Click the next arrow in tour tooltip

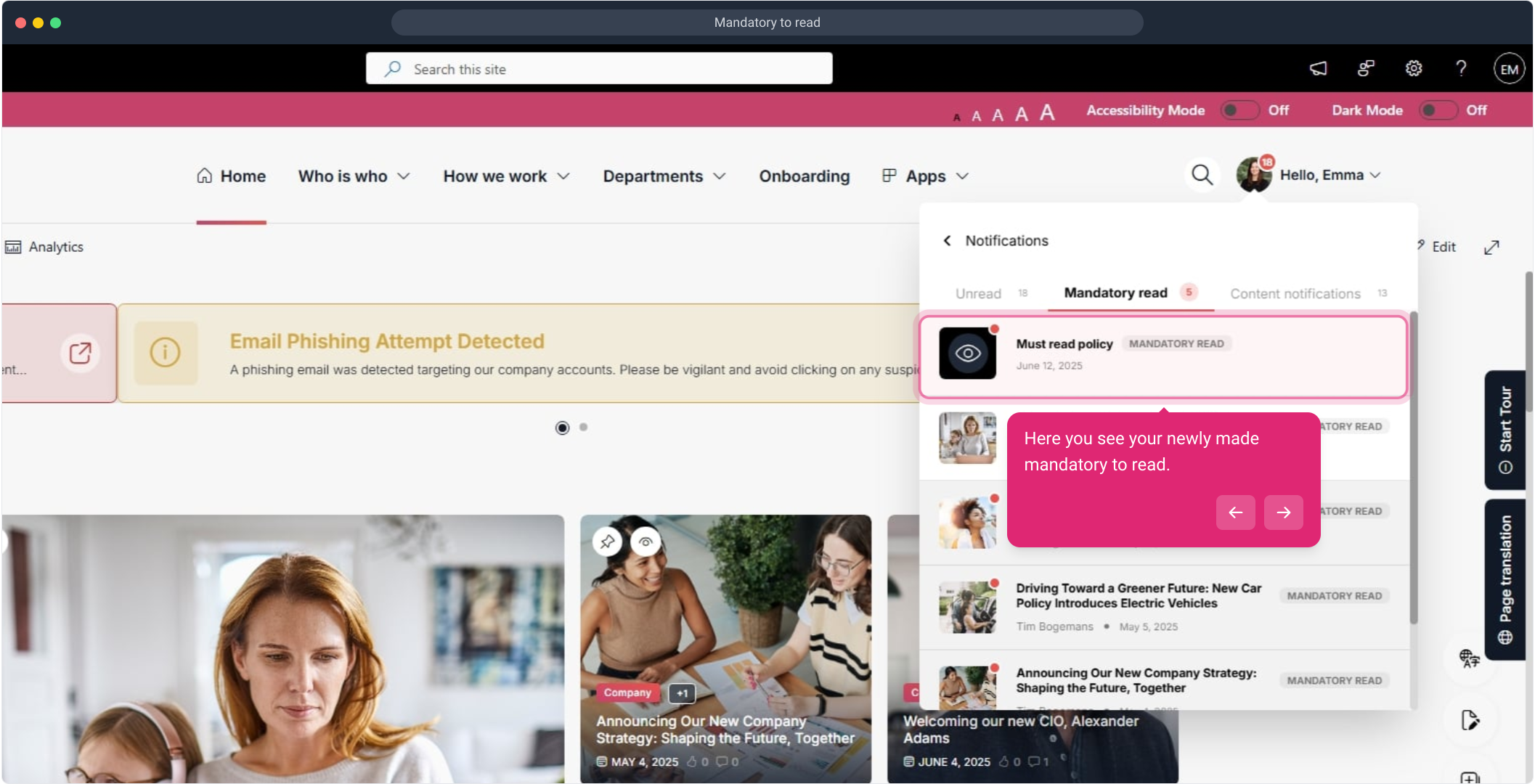[x=1284, y=513]
